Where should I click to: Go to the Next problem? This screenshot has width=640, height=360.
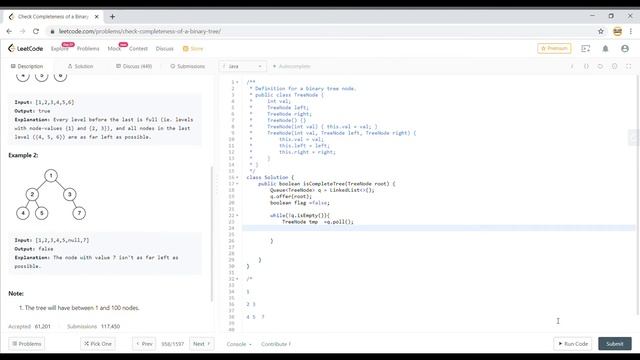click(202, 344)
